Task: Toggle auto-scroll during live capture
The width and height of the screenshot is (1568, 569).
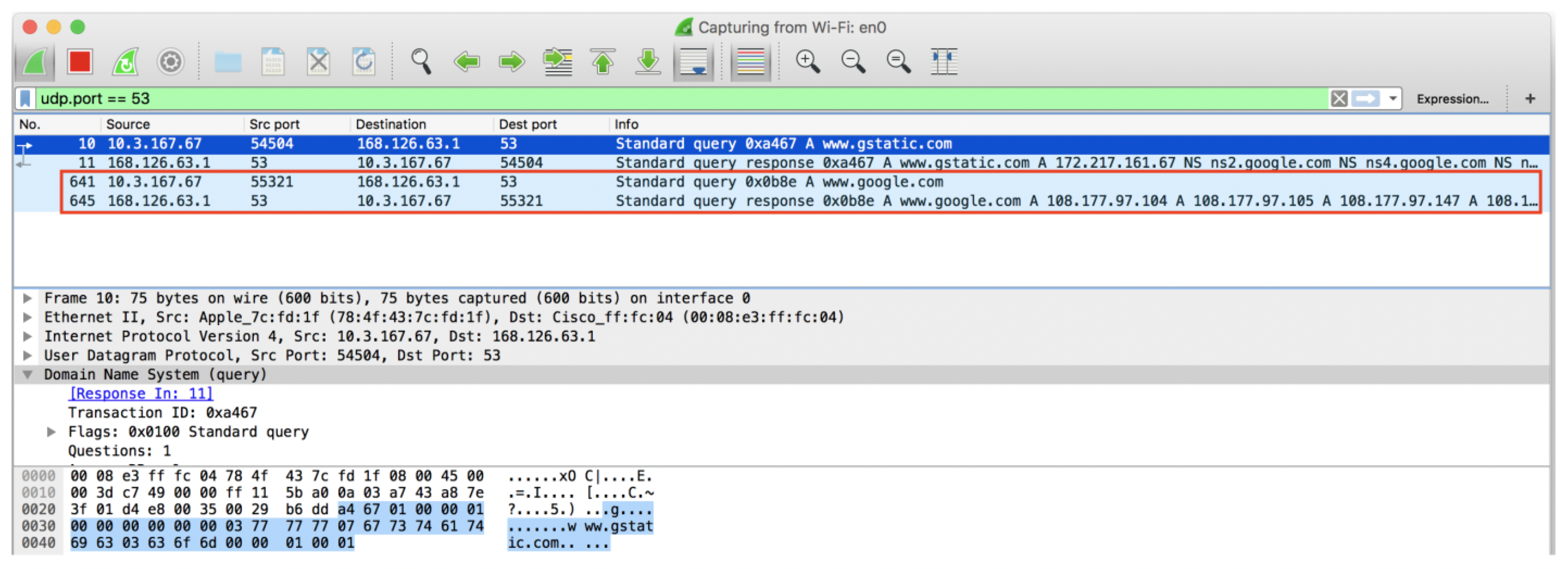Action: pos(693,61)
